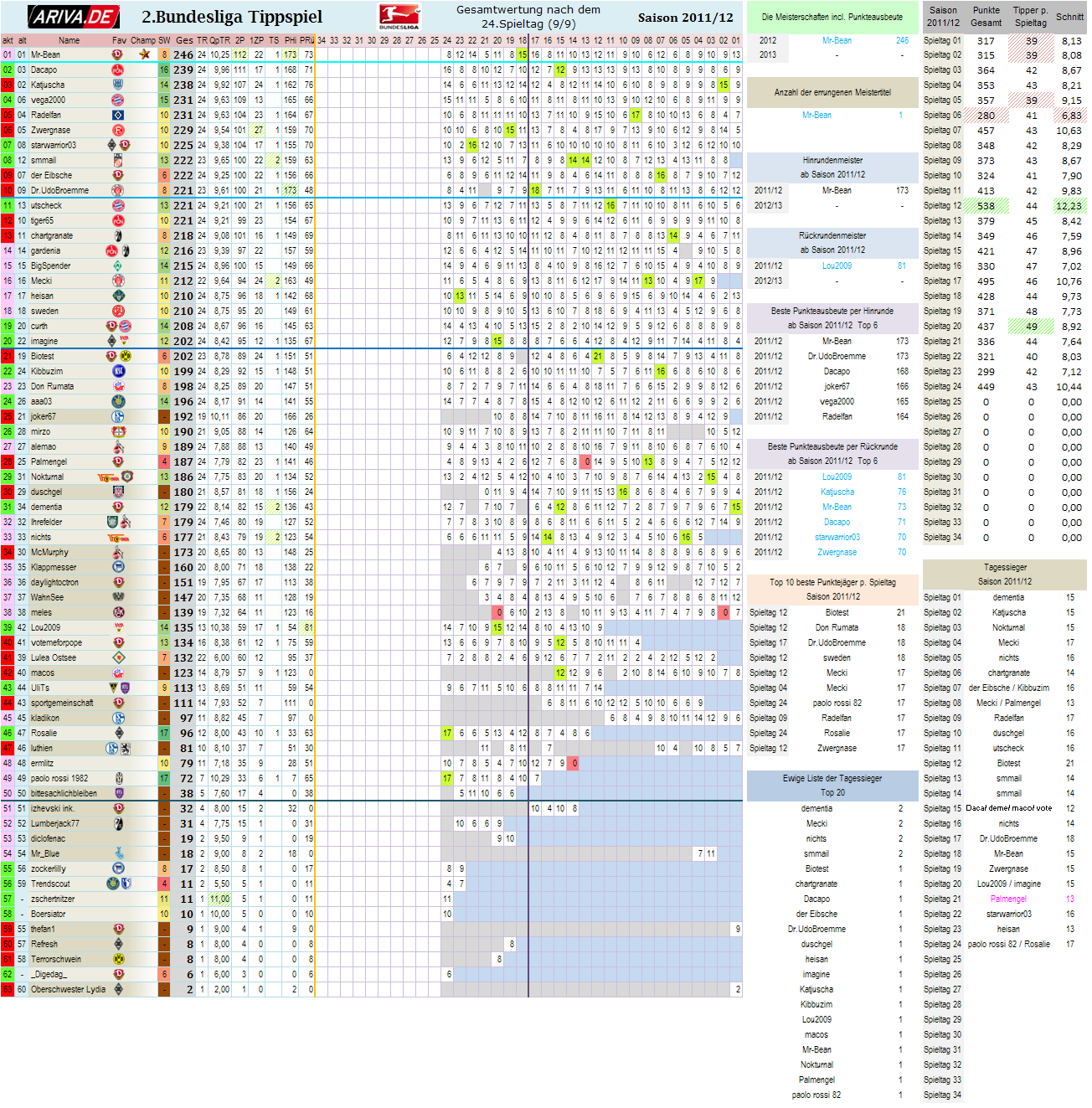Viewport: 1092px width, 1108px height.
Task: Click the eagle crest in WahnSee's row
Action: (x=117, y=597)
